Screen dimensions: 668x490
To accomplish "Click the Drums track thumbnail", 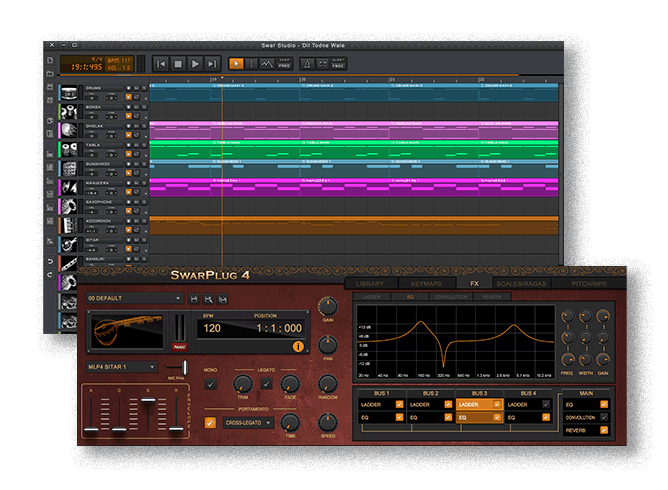I will 69,92.
